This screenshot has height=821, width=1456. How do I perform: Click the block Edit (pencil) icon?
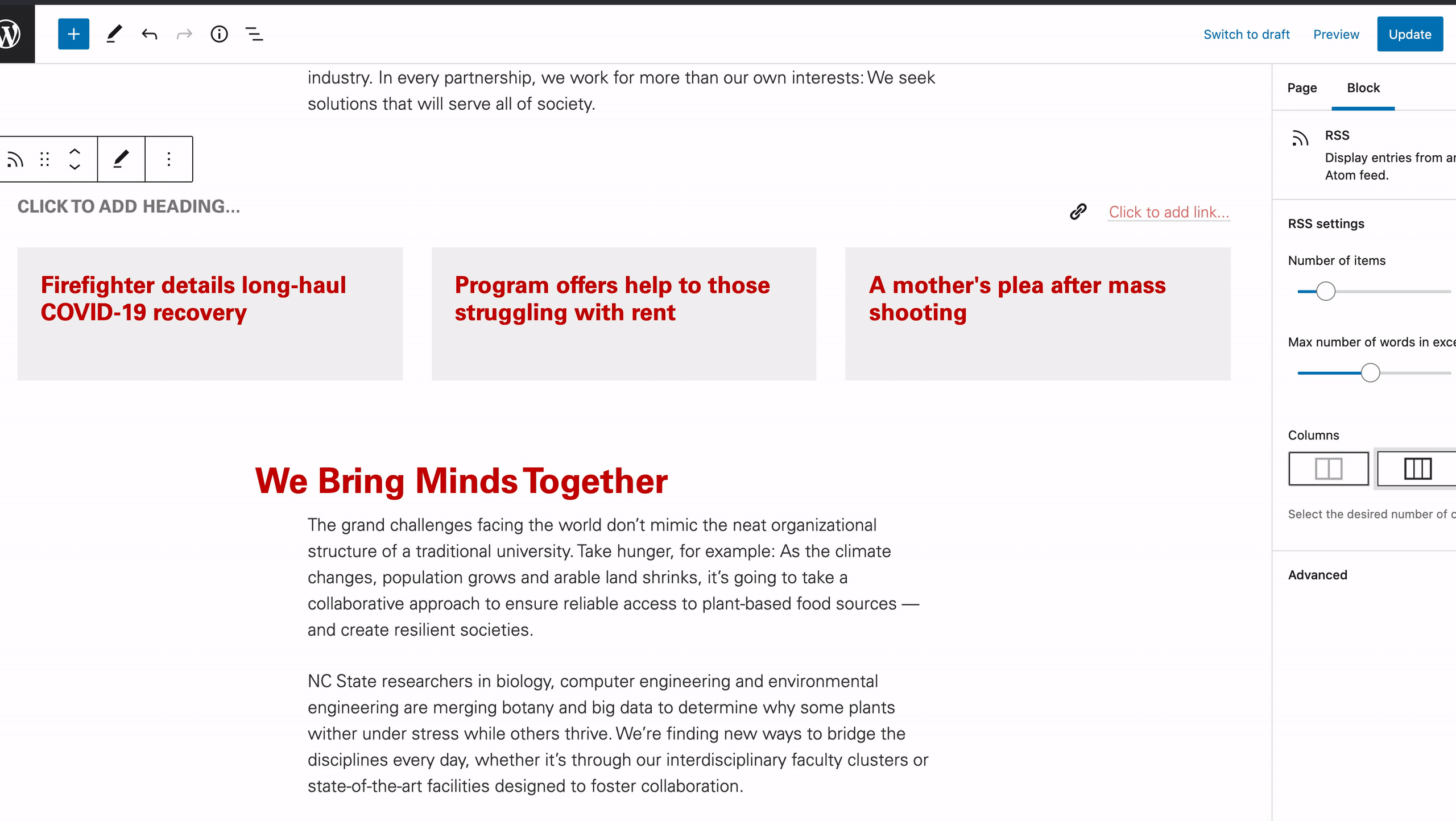click(x=120, y=158)
